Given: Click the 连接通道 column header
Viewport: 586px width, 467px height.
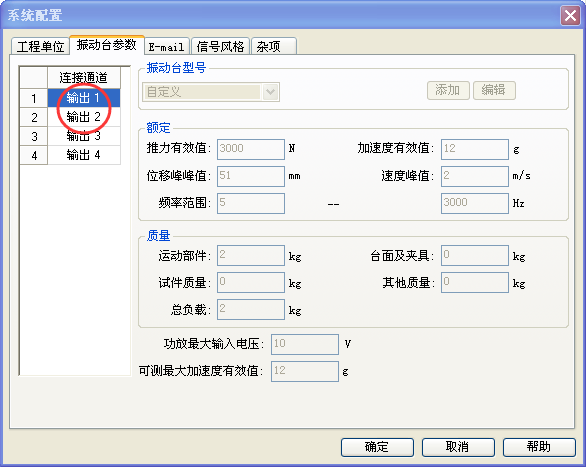Looking at the screenshot, I should click(84, 78).
